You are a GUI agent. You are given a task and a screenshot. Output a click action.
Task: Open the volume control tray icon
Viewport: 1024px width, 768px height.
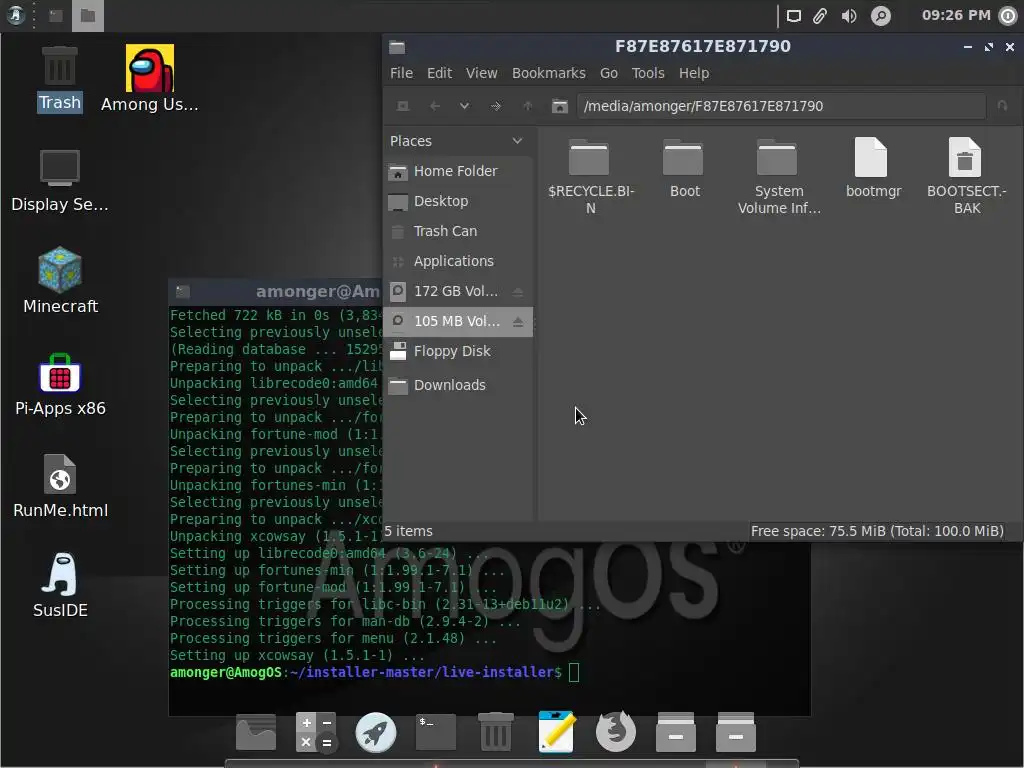pos(849,16)
